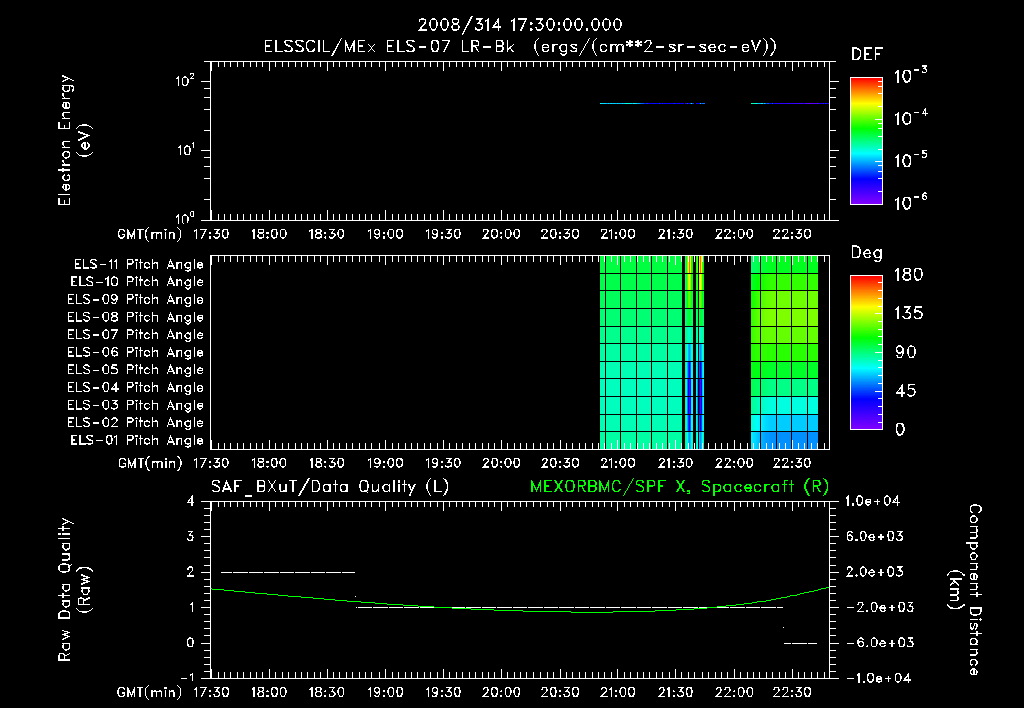Screen dimensions: 1024x708
Task: Select the ELS-03 Pitch Angle row label
Action: coord(135,406)
